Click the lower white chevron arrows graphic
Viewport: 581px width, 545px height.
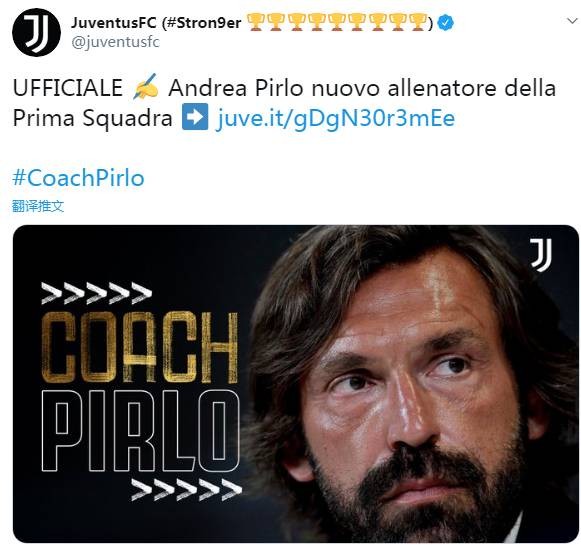tap(186, 488)
